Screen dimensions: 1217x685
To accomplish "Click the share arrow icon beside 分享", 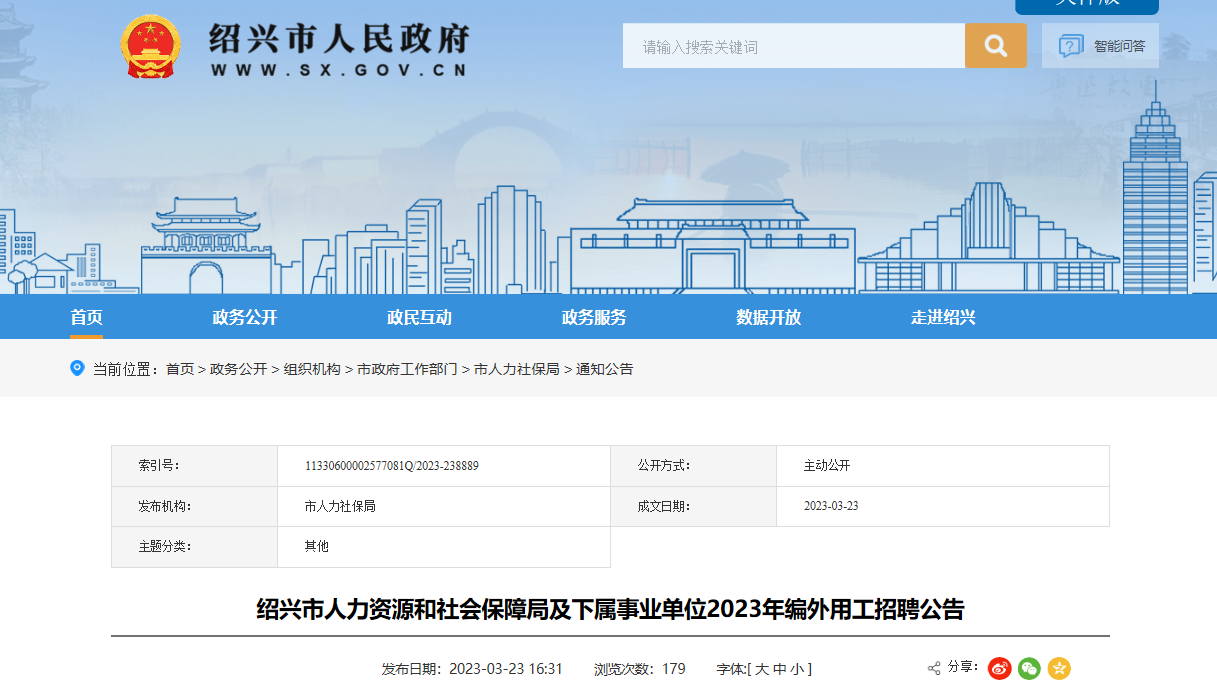I will [934, 668].
